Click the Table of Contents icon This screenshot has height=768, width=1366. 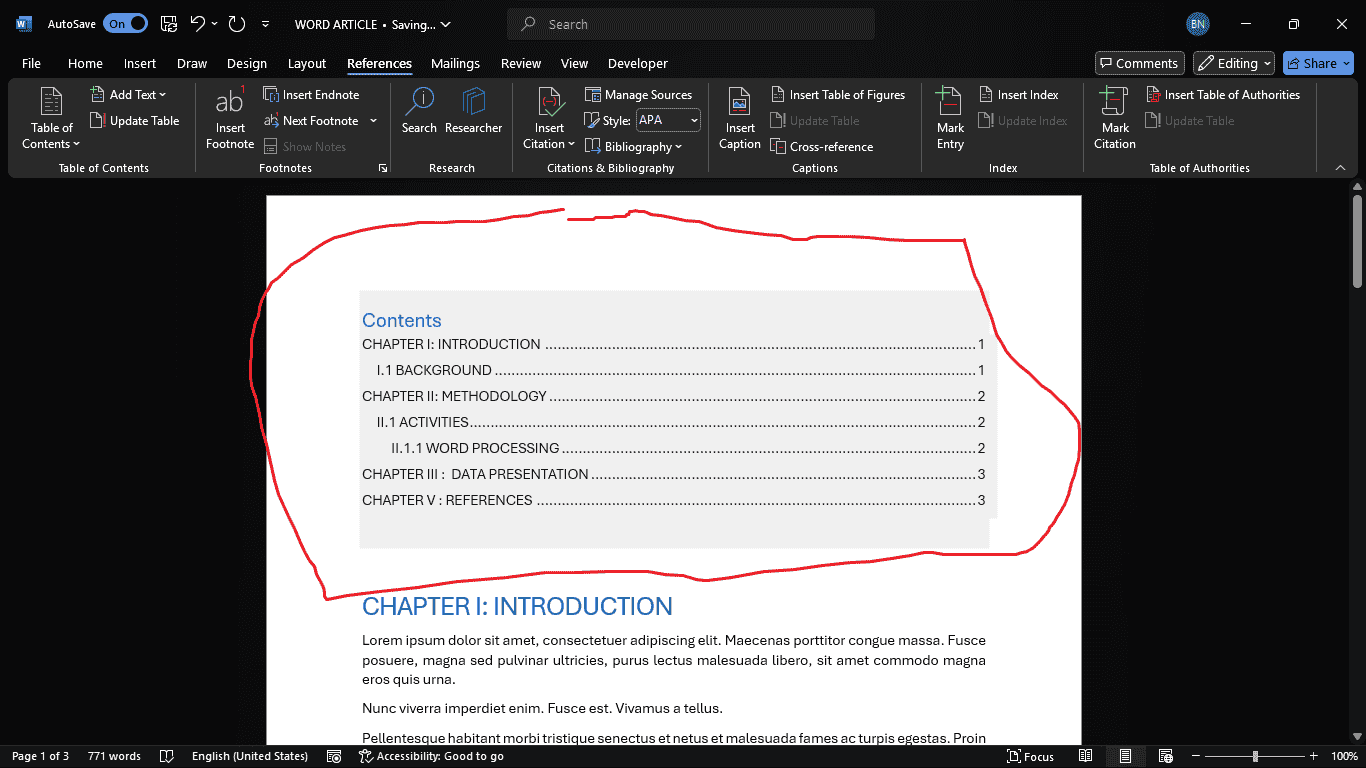click(x=51, y=103)
